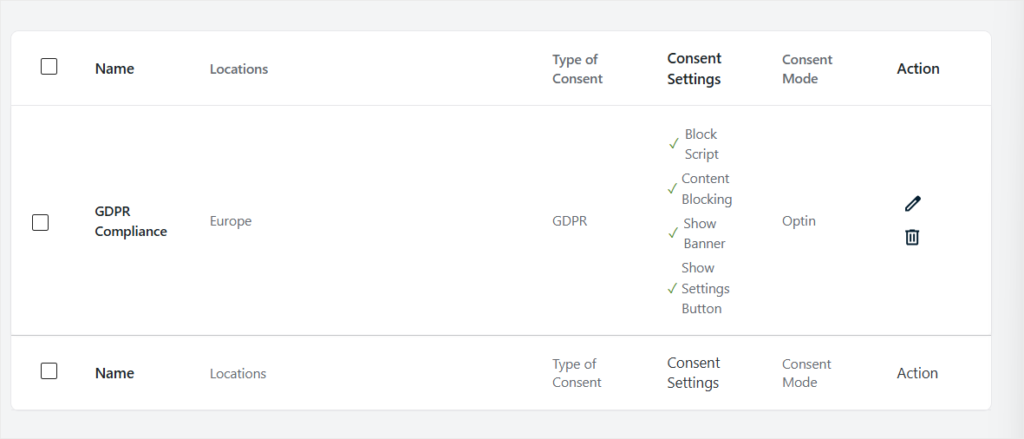This screenshot has height=439, width=1024.
Task: Click the green check beside Block Script
Action: click(x=674, y=144)
